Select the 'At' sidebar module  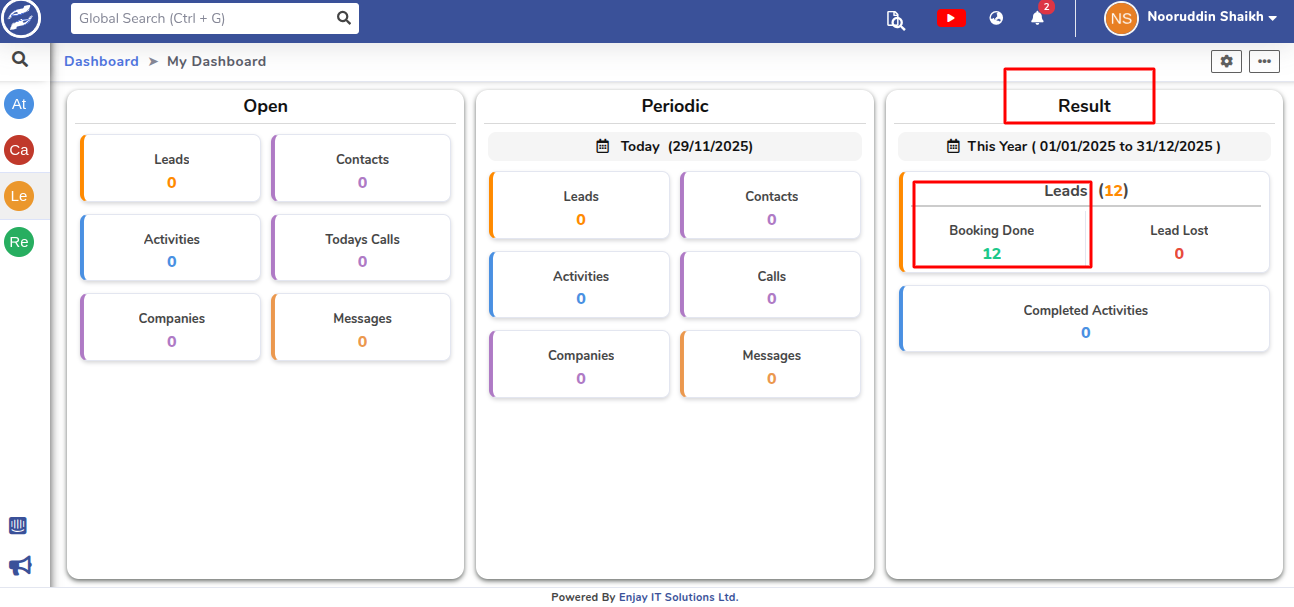19,104
